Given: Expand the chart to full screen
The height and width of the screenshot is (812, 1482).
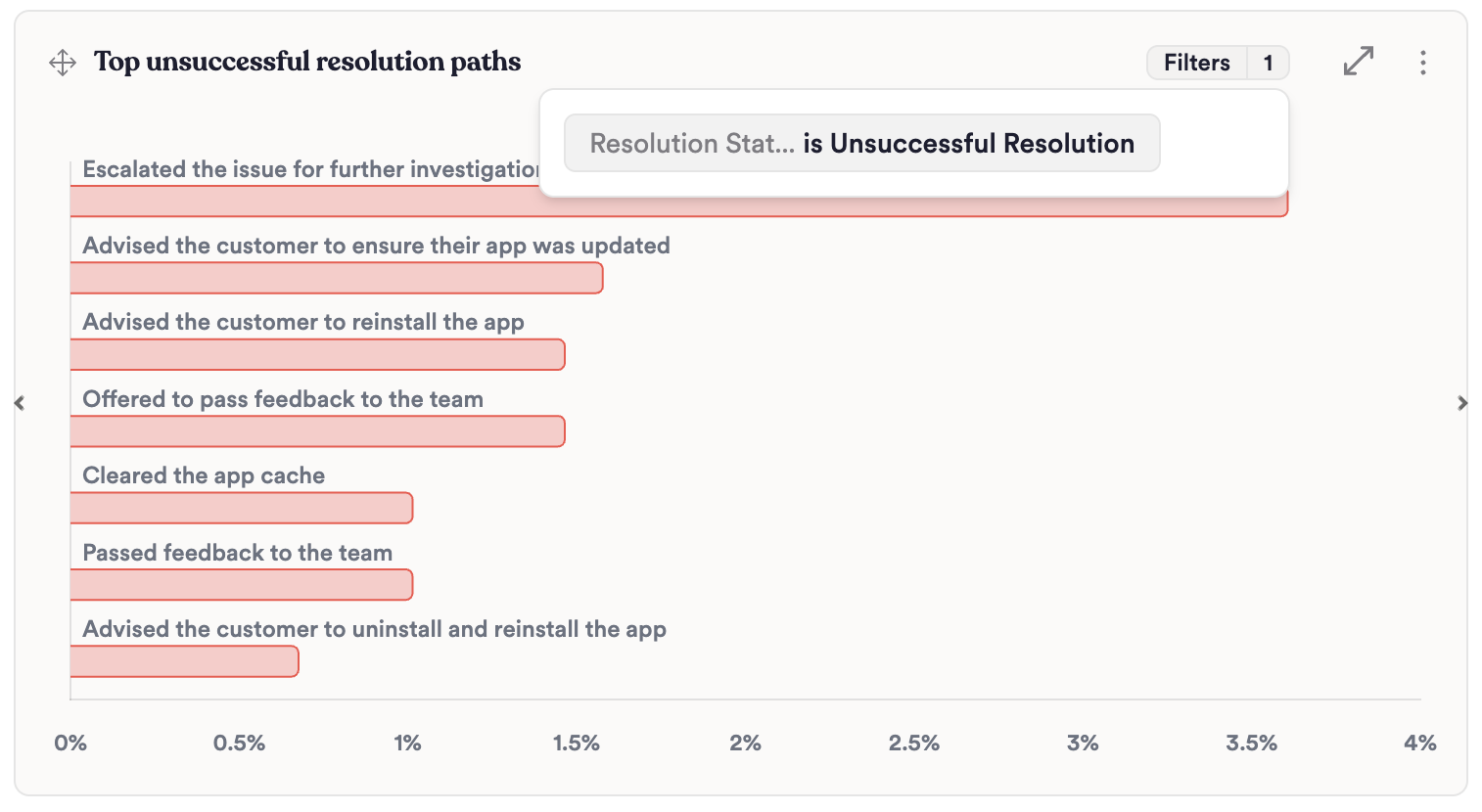Looking at the screenshot, I should (1359, 62).
